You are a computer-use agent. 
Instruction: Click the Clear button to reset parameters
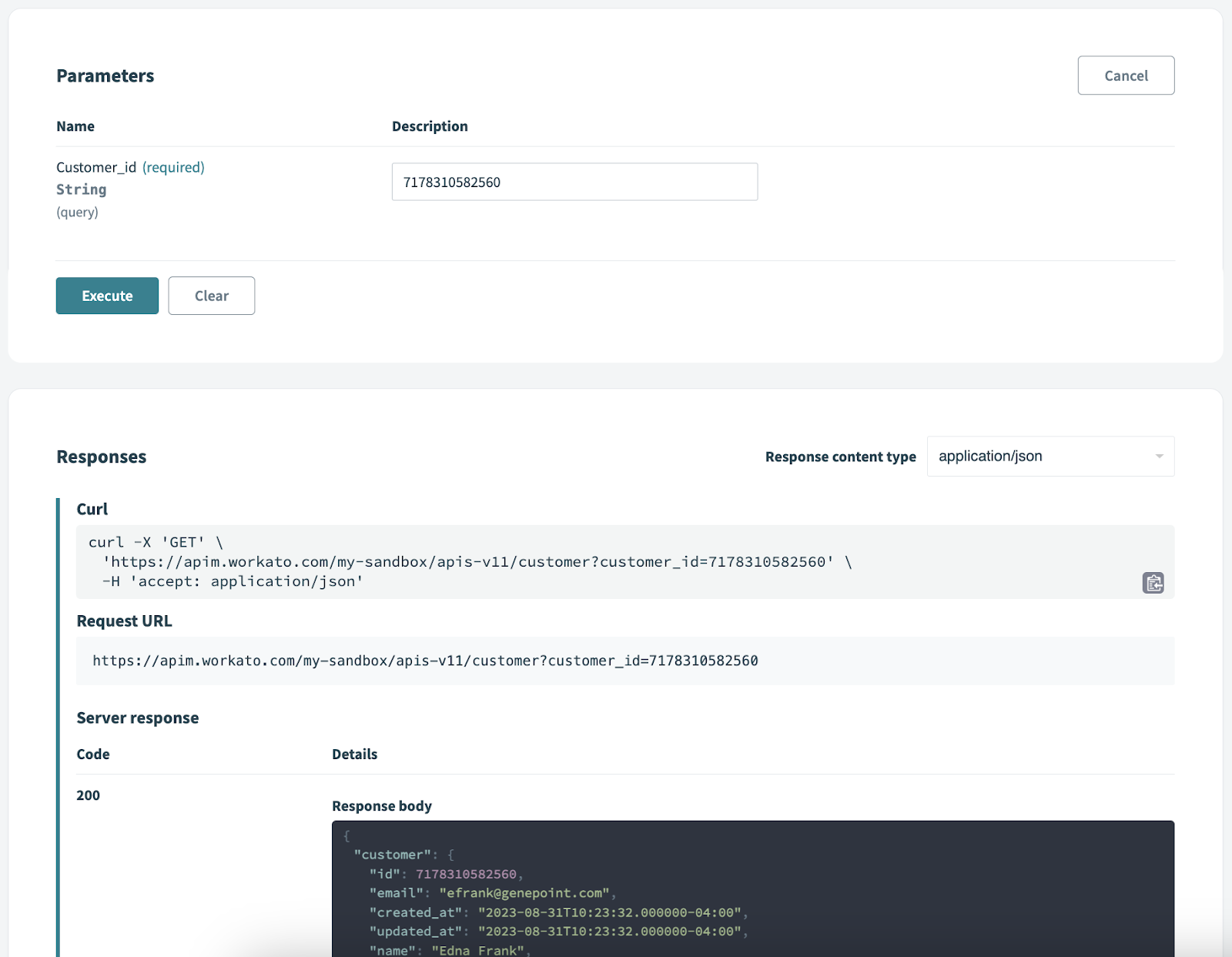coord(211,296)
